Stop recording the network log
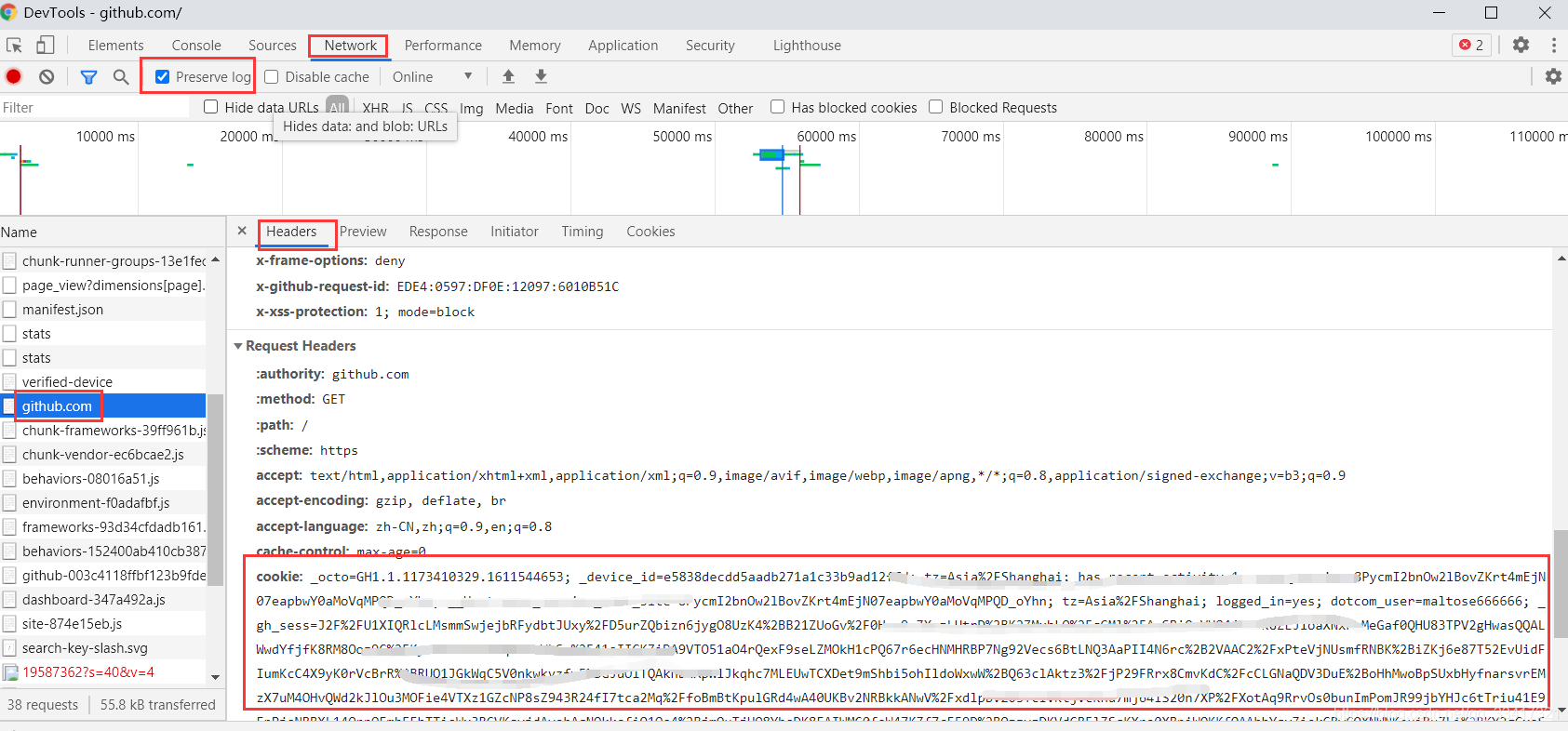Screen dimensions: 1568x731 point(14,76)
